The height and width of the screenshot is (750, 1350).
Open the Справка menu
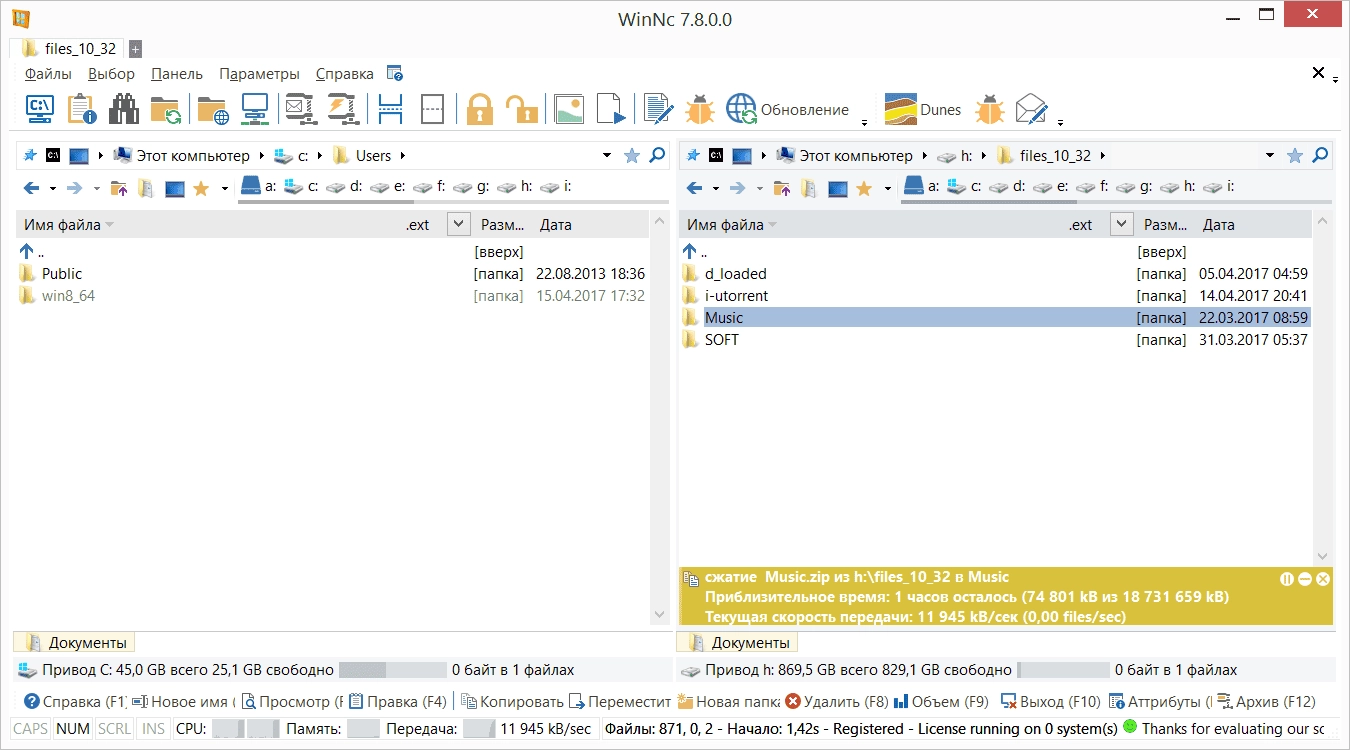coord(344,74)
